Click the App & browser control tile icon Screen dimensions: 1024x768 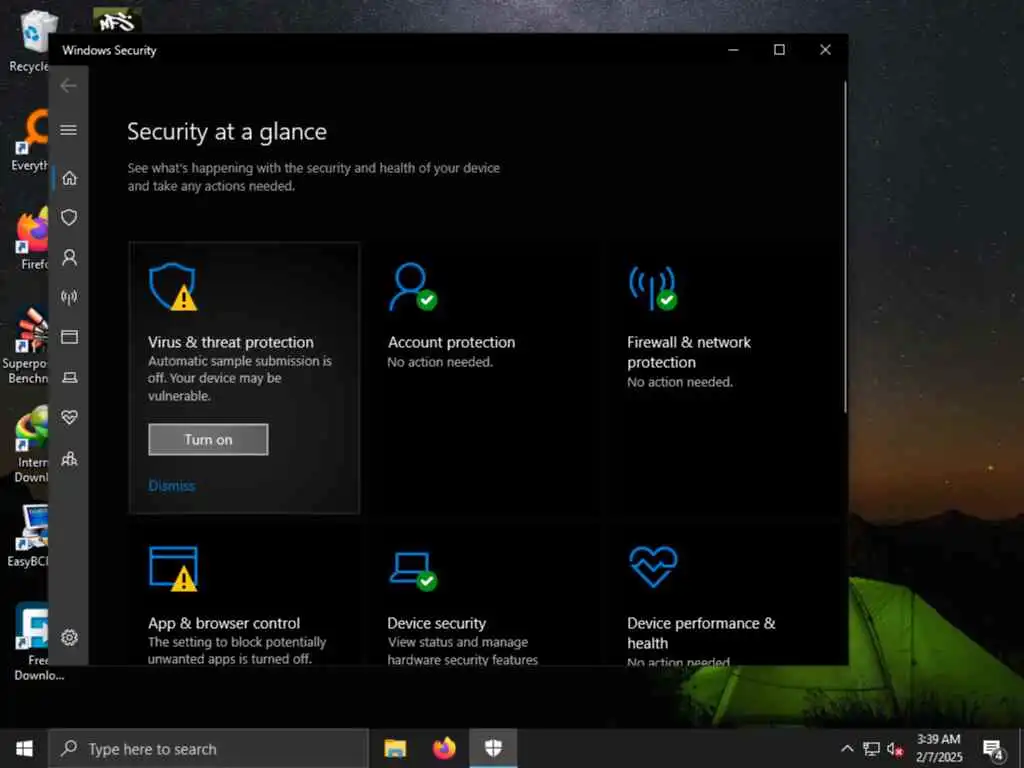173,568
